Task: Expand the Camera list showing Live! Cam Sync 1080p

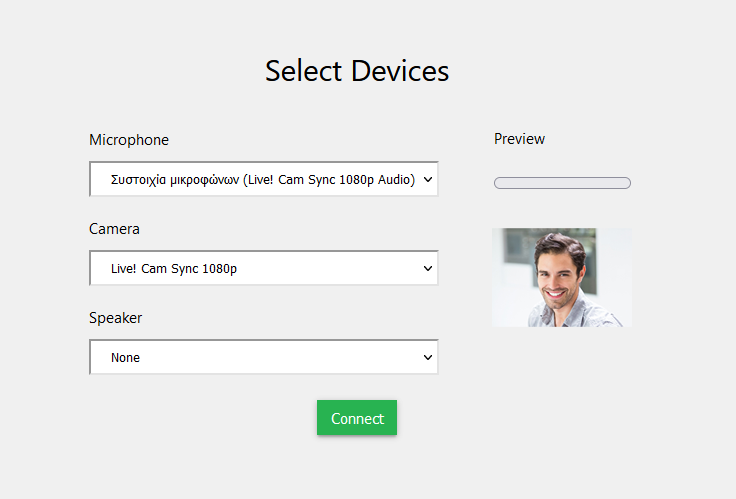Action: coord(264,268)
